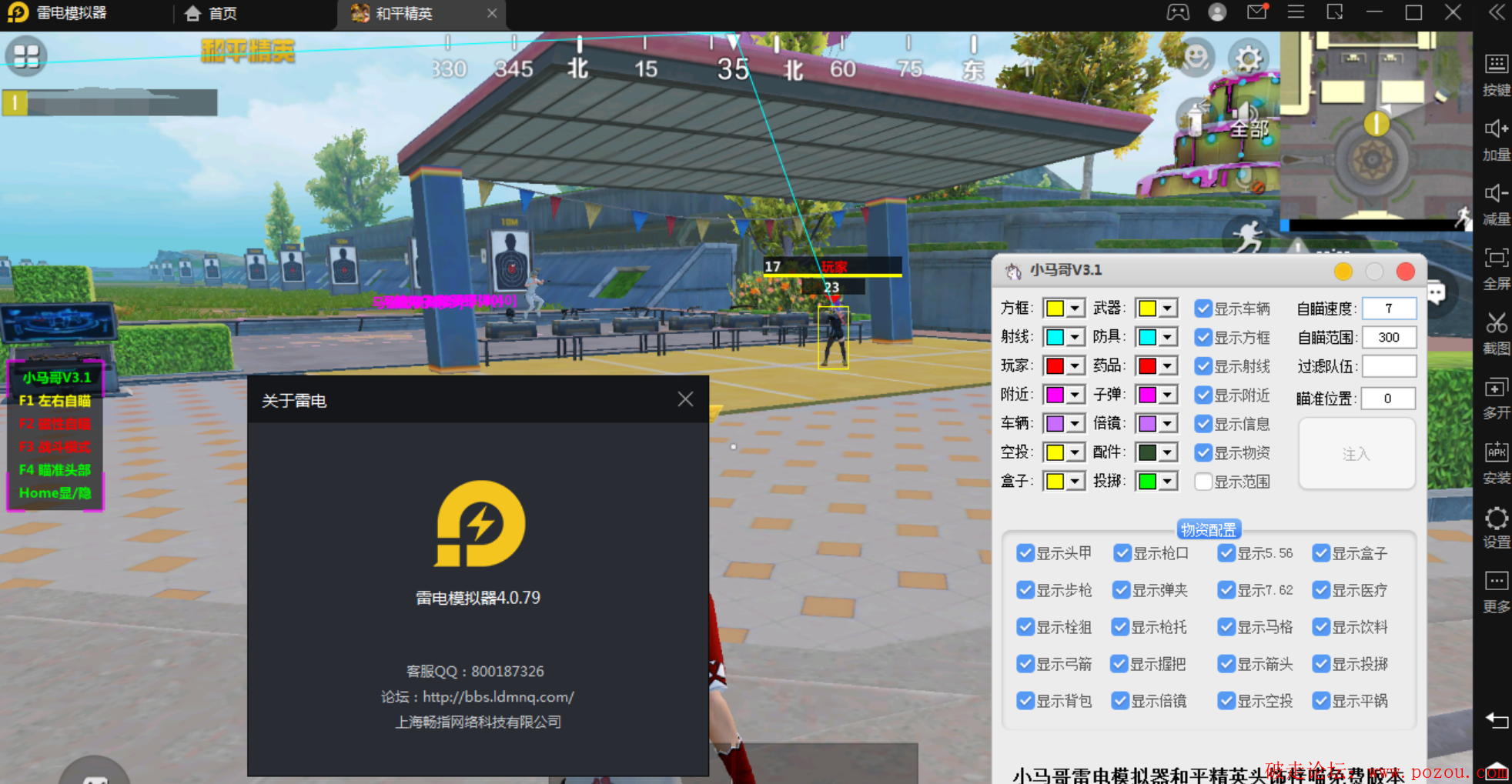Image resolution: width=1512 pixels, height=784 pixels.
Task: Open the hamburger menu in title bar
Action: (x=1296, y=12)
